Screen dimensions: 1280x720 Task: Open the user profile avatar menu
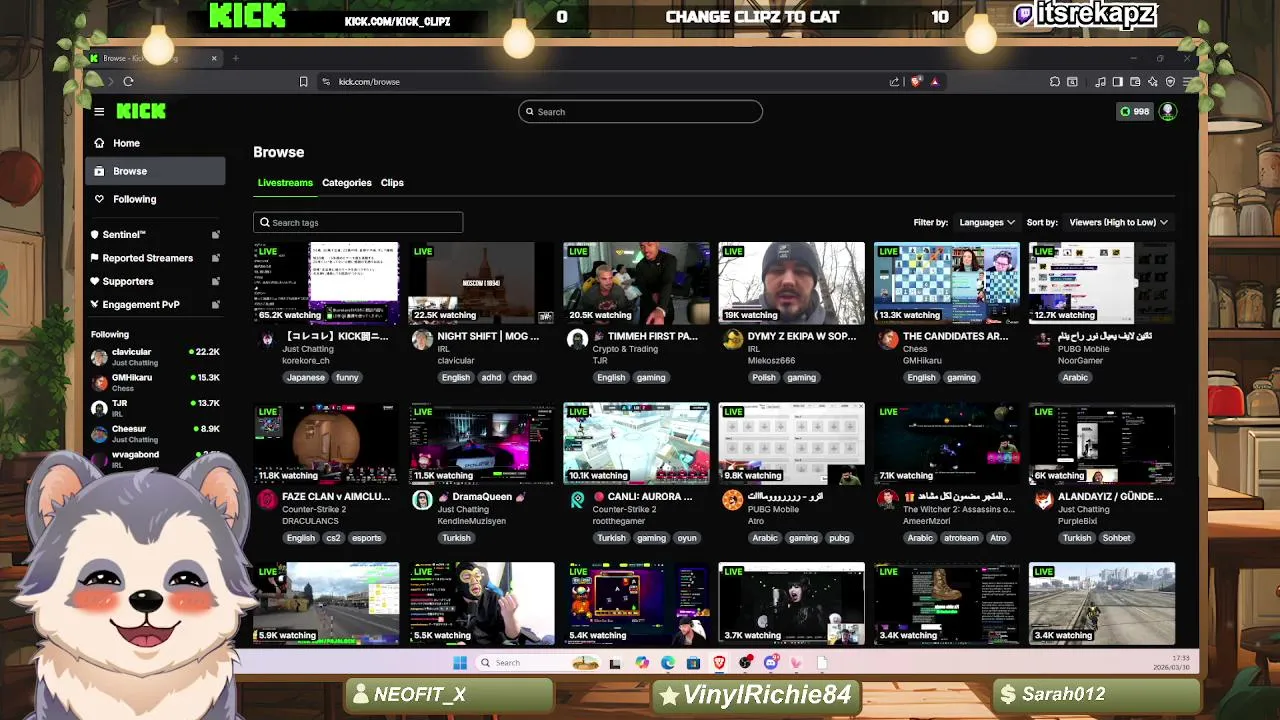tap(1167, 112)
